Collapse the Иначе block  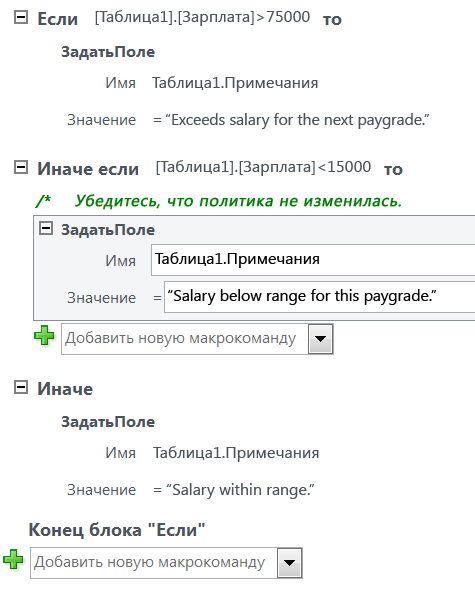[21, 387]
